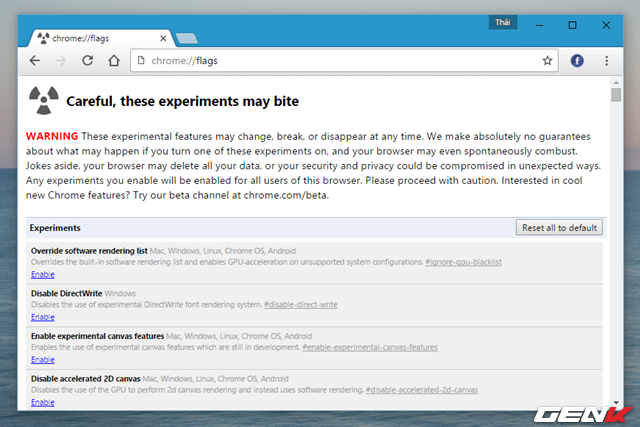
Task: Enable experimental canvas features
Action: coord(43,359)
